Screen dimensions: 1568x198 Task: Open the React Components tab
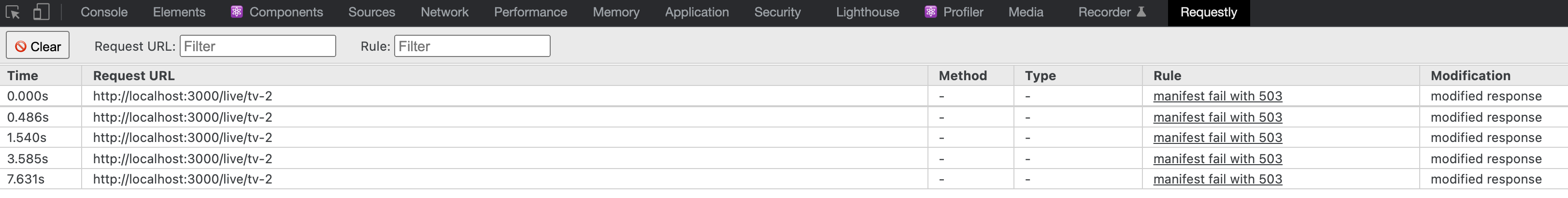[x=278, y=12]
